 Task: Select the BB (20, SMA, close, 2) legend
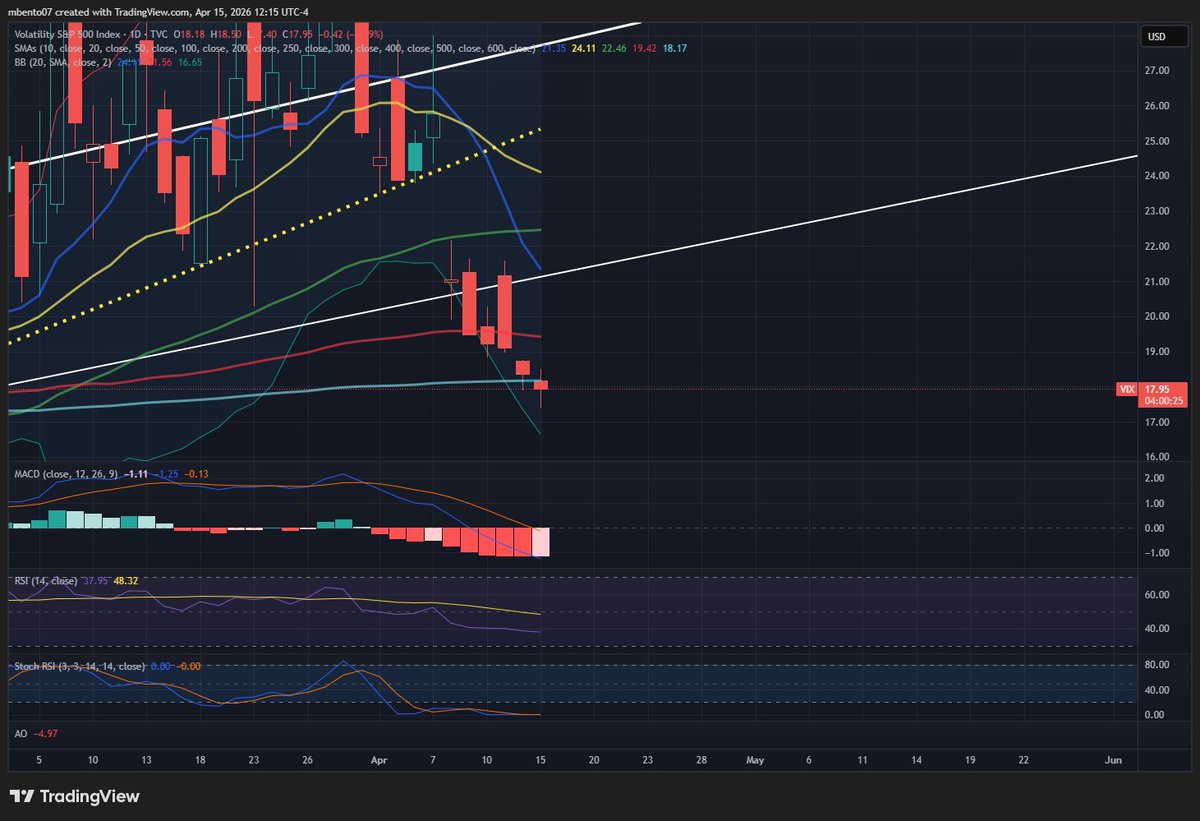62,61
